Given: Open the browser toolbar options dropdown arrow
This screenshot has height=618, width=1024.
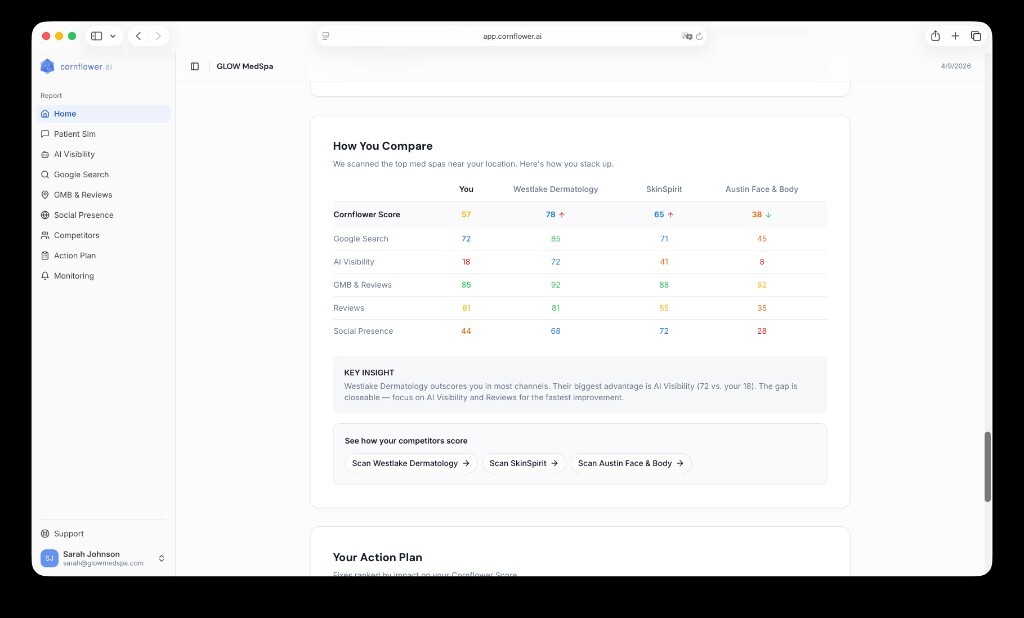Looking at the screenshot, I should (112, 36).
